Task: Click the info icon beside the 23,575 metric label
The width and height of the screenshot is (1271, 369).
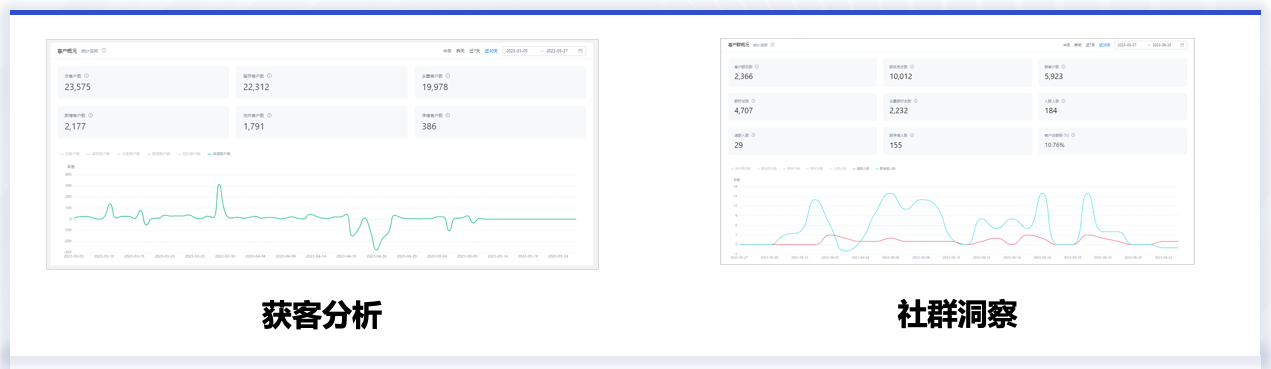Action: point(87,75)
